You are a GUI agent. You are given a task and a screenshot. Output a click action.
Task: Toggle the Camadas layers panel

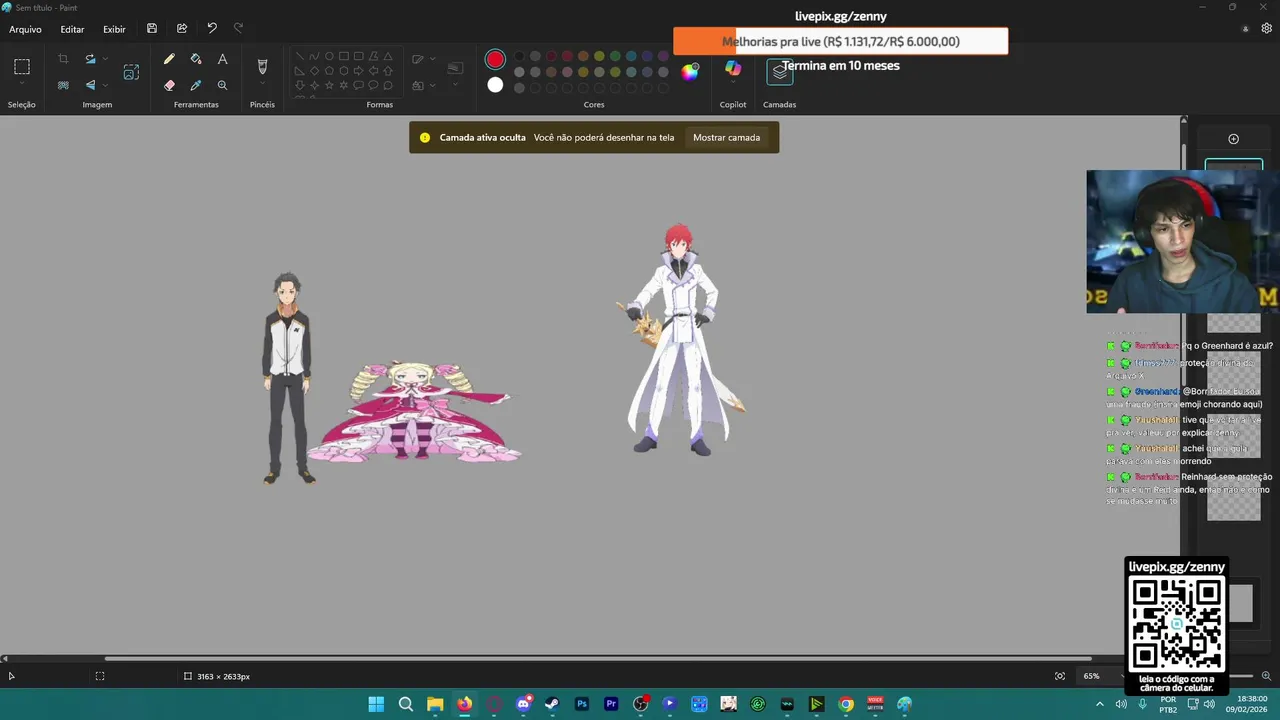[x=780, y=72]
